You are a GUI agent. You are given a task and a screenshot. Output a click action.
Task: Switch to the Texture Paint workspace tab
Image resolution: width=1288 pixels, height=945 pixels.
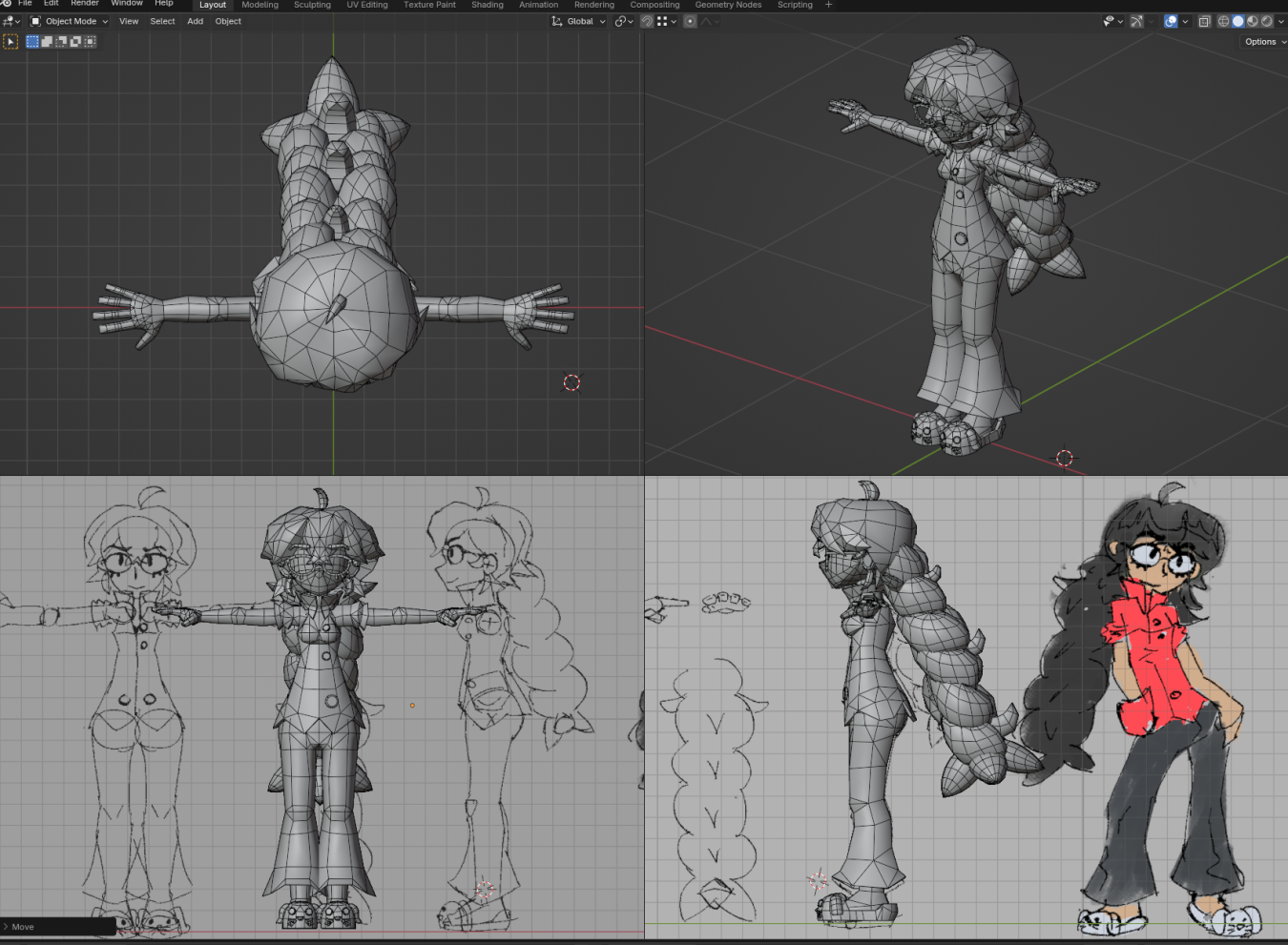click(x=429, y=5)
